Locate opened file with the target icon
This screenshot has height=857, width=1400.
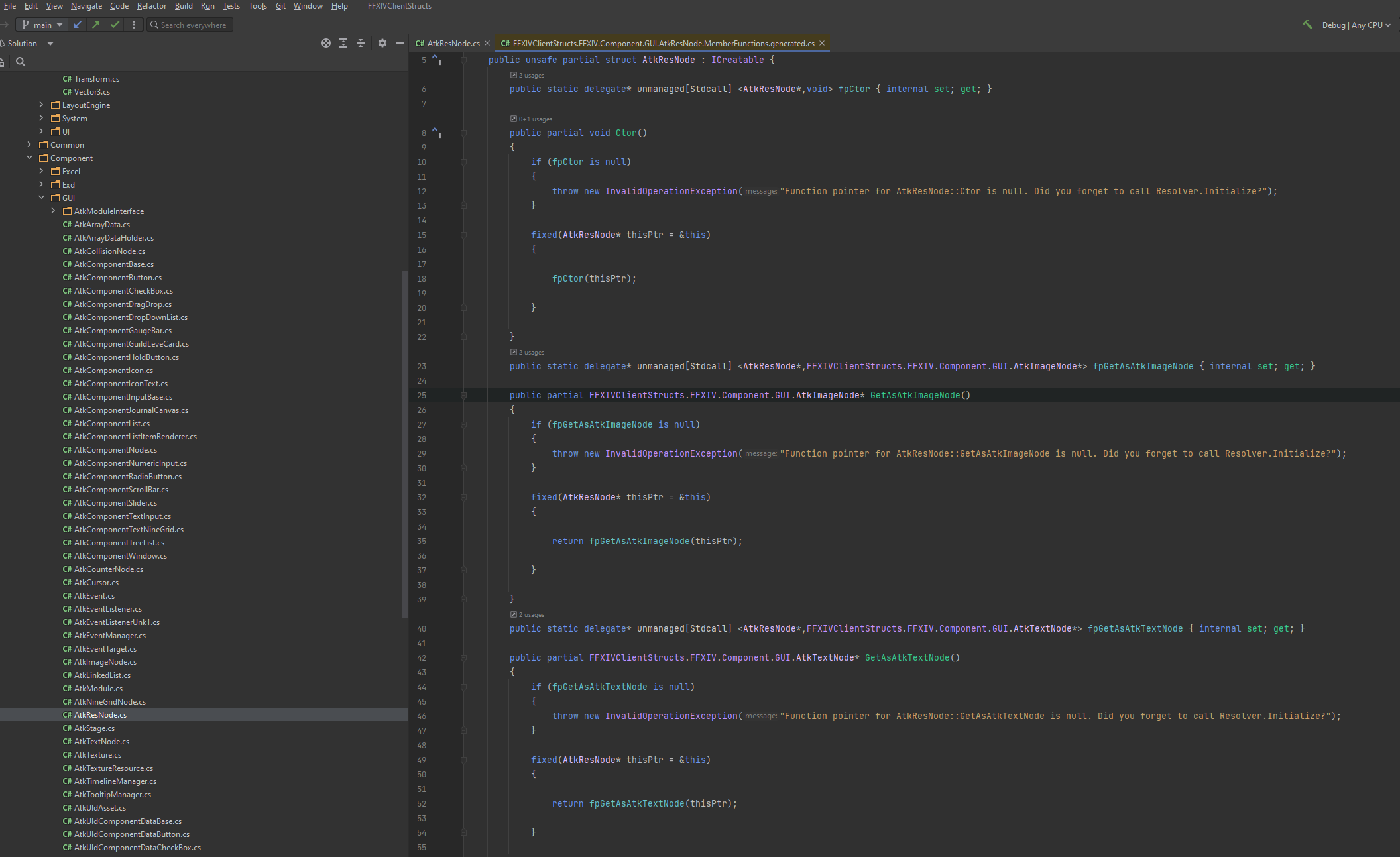click(326, 42)
